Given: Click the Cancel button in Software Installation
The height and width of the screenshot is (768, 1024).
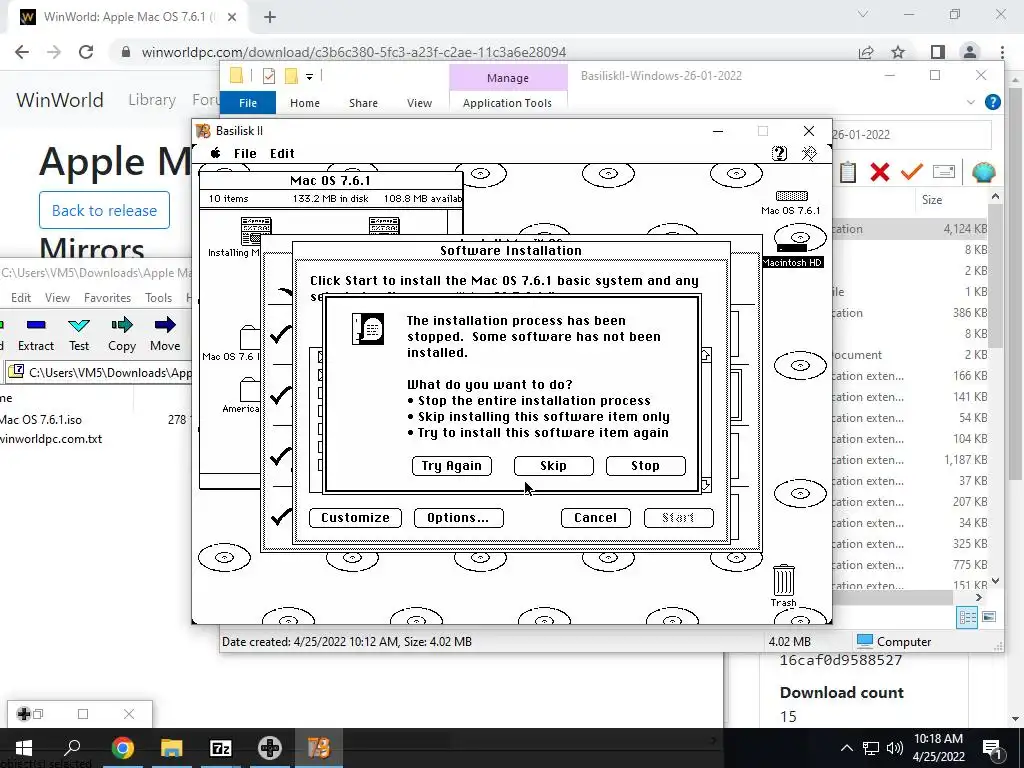Looking at the screenshot, I should [x=596, y=518].
